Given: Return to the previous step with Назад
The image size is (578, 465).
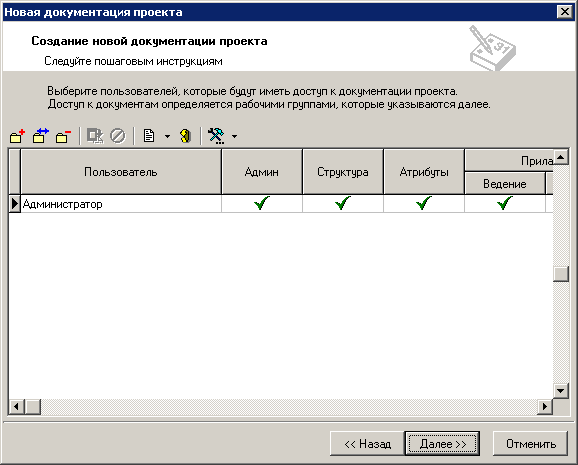Looking at the screenshot, I should [x=368, y=444].
